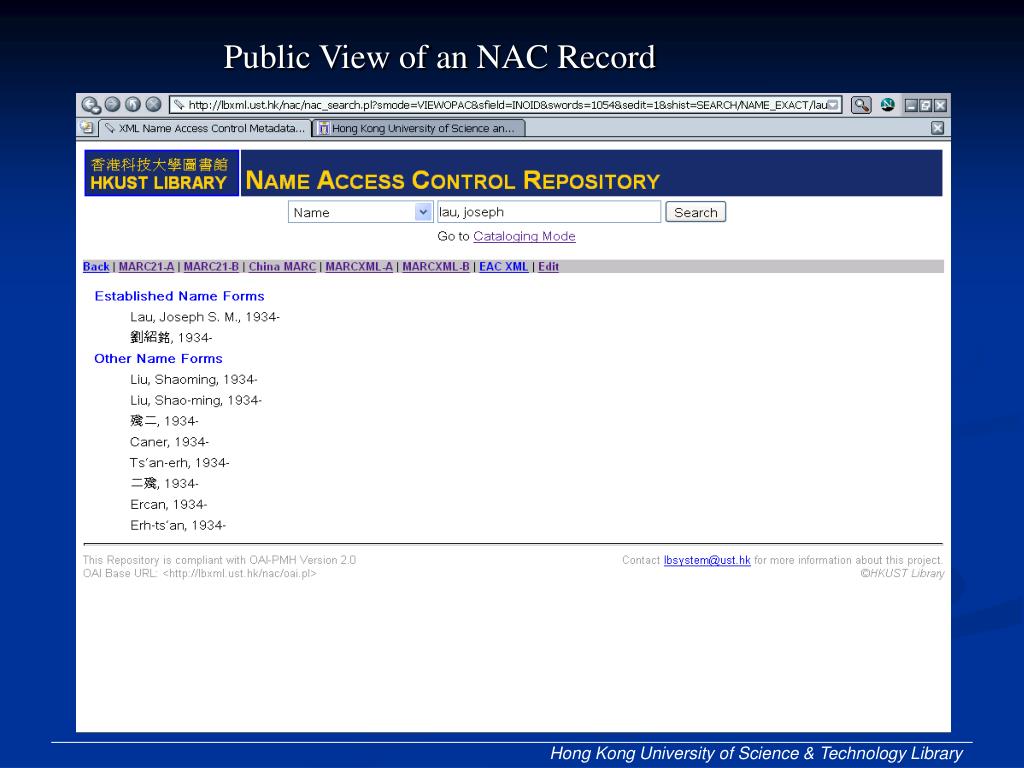Click the HKUST Library logo
Image resolution: width=1024 pixels, height=768 pixels.
(161, 173)
